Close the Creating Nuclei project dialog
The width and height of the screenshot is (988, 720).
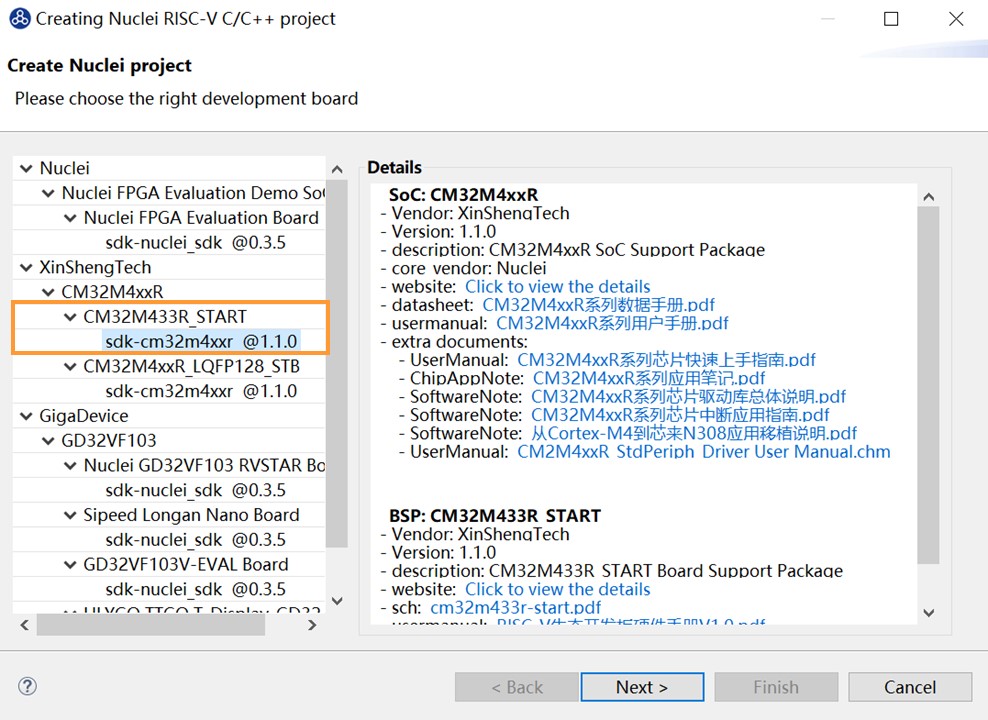click(x=956, y=19)
